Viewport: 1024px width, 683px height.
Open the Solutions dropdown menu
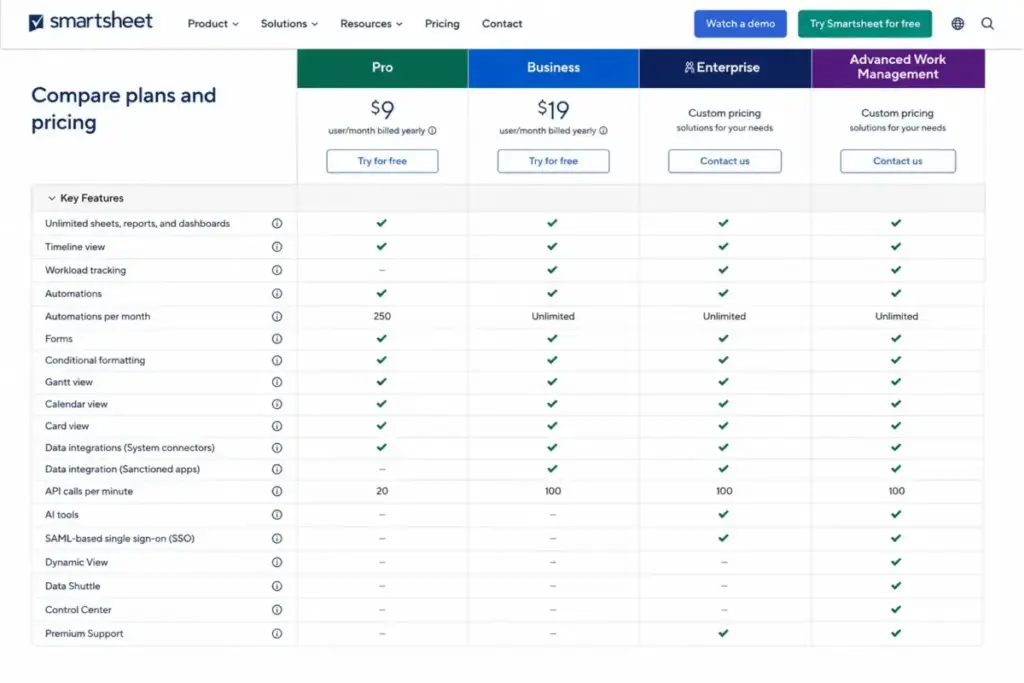[289, 24]
